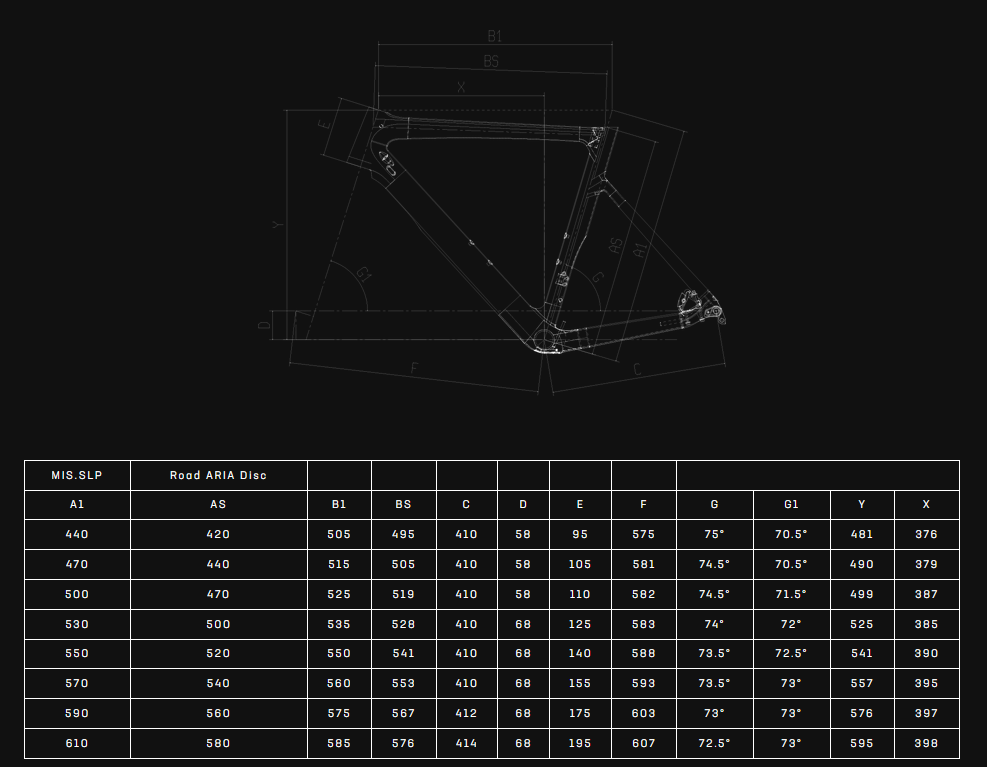Select the Y column header in table
Viewport: 987px width, 767px height.
coord(861,505)
